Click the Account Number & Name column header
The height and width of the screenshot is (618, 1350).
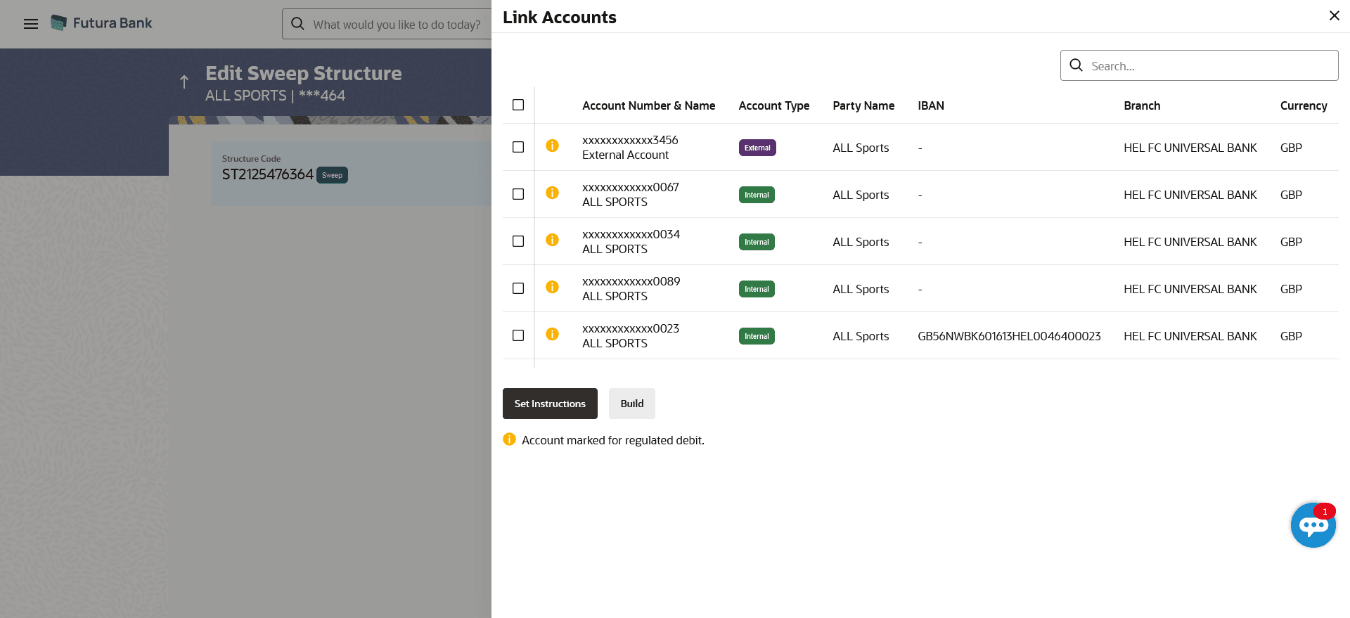point(649,105)
